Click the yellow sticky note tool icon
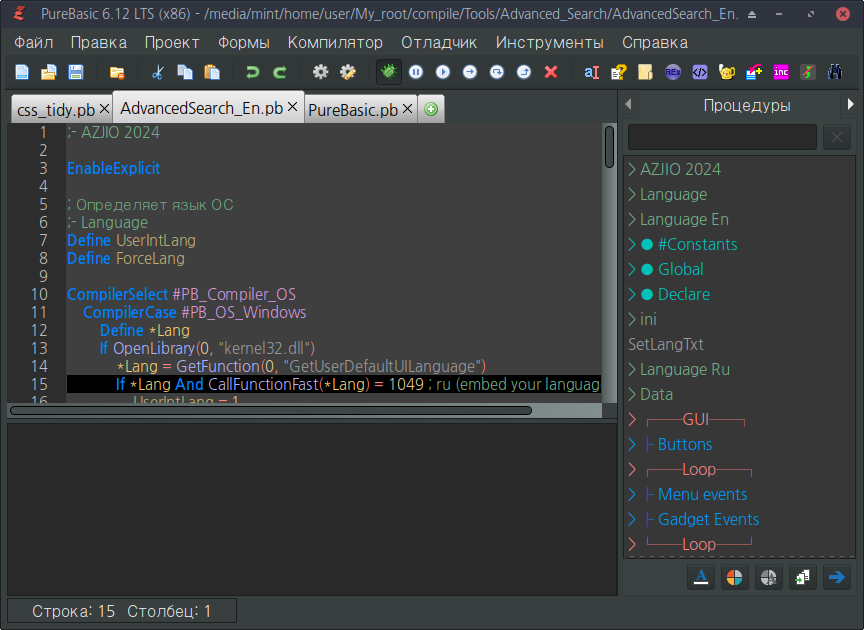The height and width of the screenshot is (630, 864). pos(645,72)
